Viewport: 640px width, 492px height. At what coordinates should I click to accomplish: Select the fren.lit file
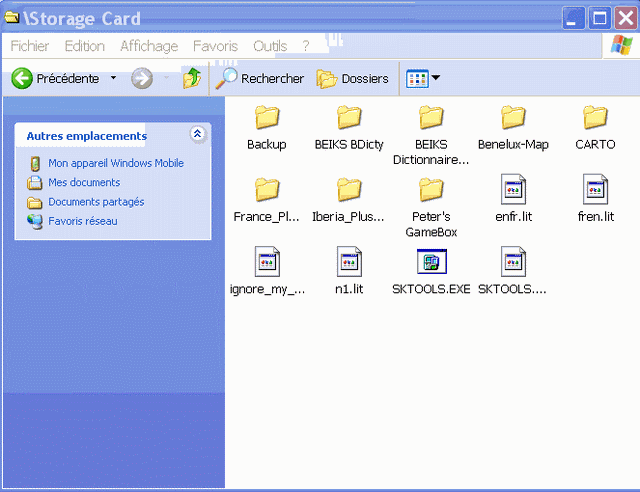coord(595,190)
